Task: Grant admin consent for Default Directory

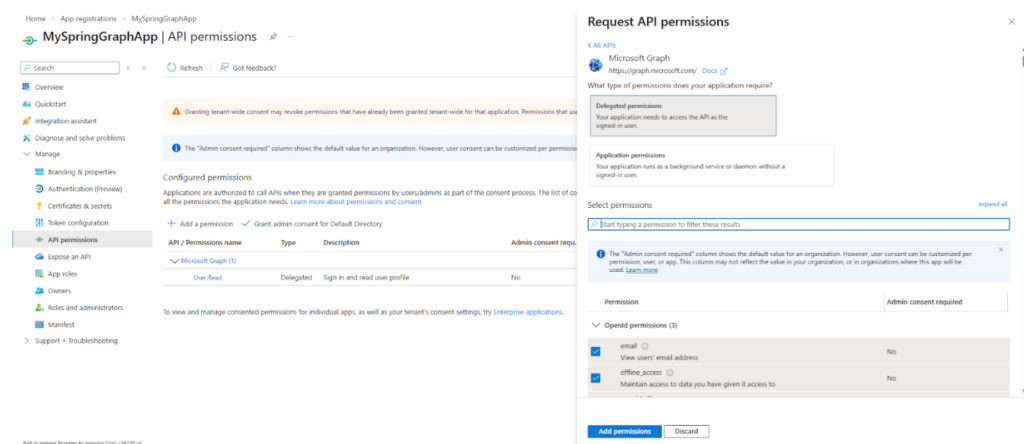Action: (312, 223)
